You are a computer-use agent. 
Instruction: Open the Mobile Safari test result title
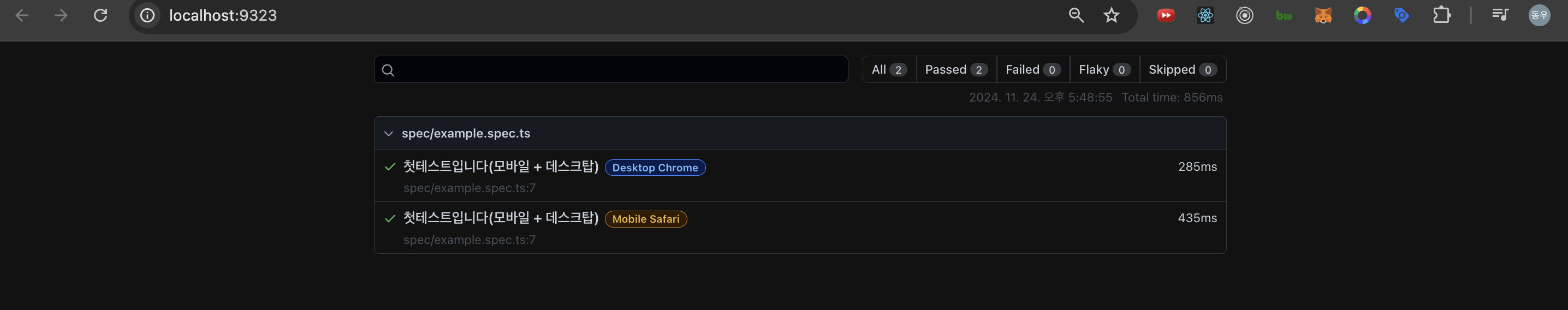click(500, 218)
